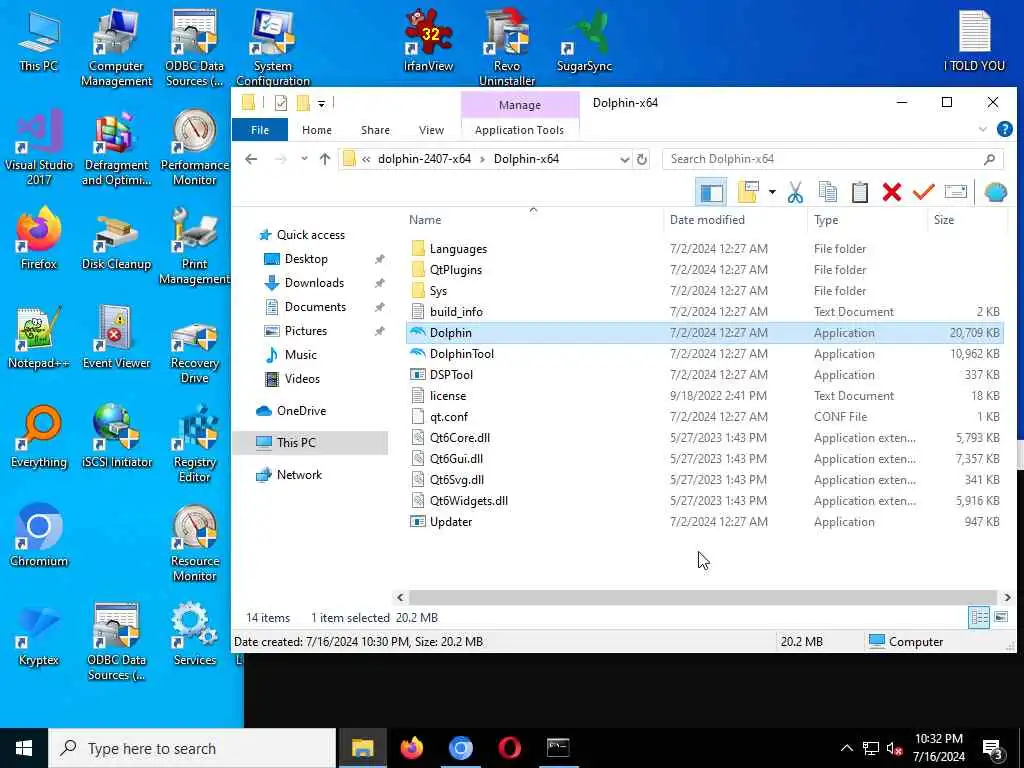
Task: Click the search magnifier icon in Explorer
Action: point(989,159)
